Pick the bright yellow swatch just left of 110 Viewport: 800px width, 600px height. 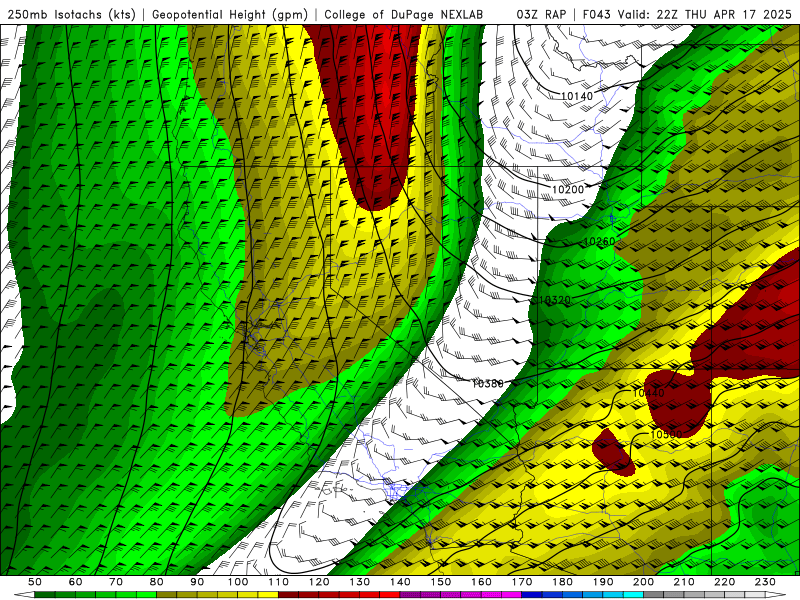coord(268,594)
